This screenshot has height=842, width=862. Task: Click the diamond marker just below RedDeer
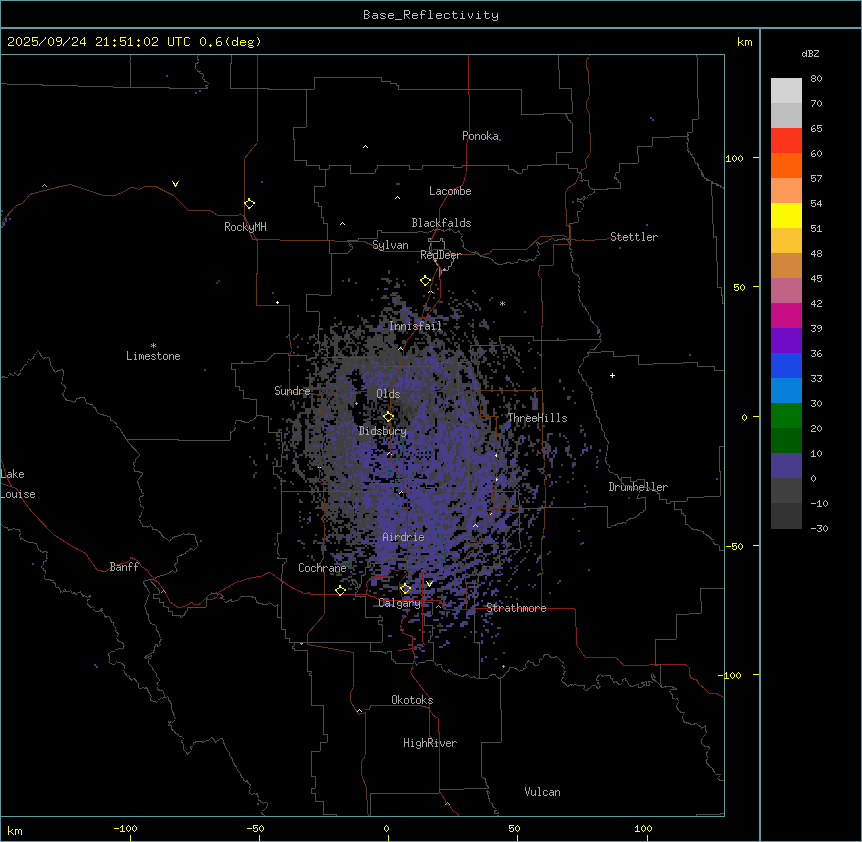pos(425,281)
